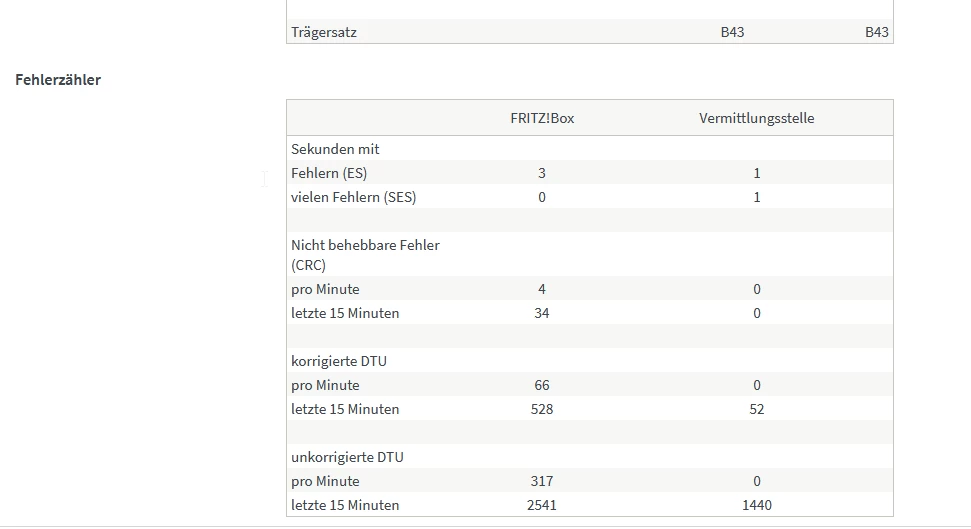This screenshot has height=529, width=971.
Task: Click CRC pro Minute value 4
Action: tap(542, 289)
